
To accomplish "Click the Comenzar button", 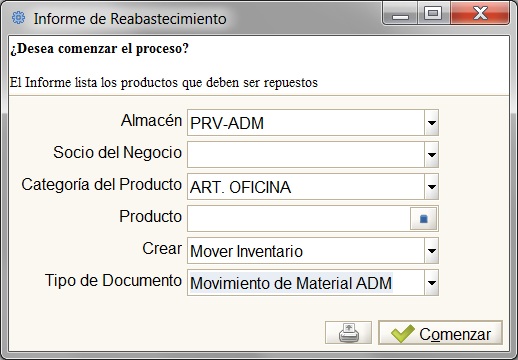I will coord(440,333).
